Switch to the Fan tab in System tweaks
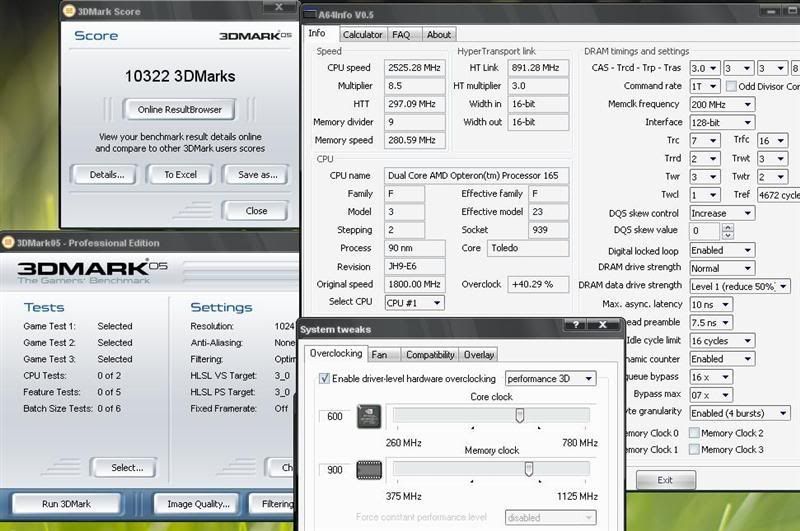 pos(383,355)
